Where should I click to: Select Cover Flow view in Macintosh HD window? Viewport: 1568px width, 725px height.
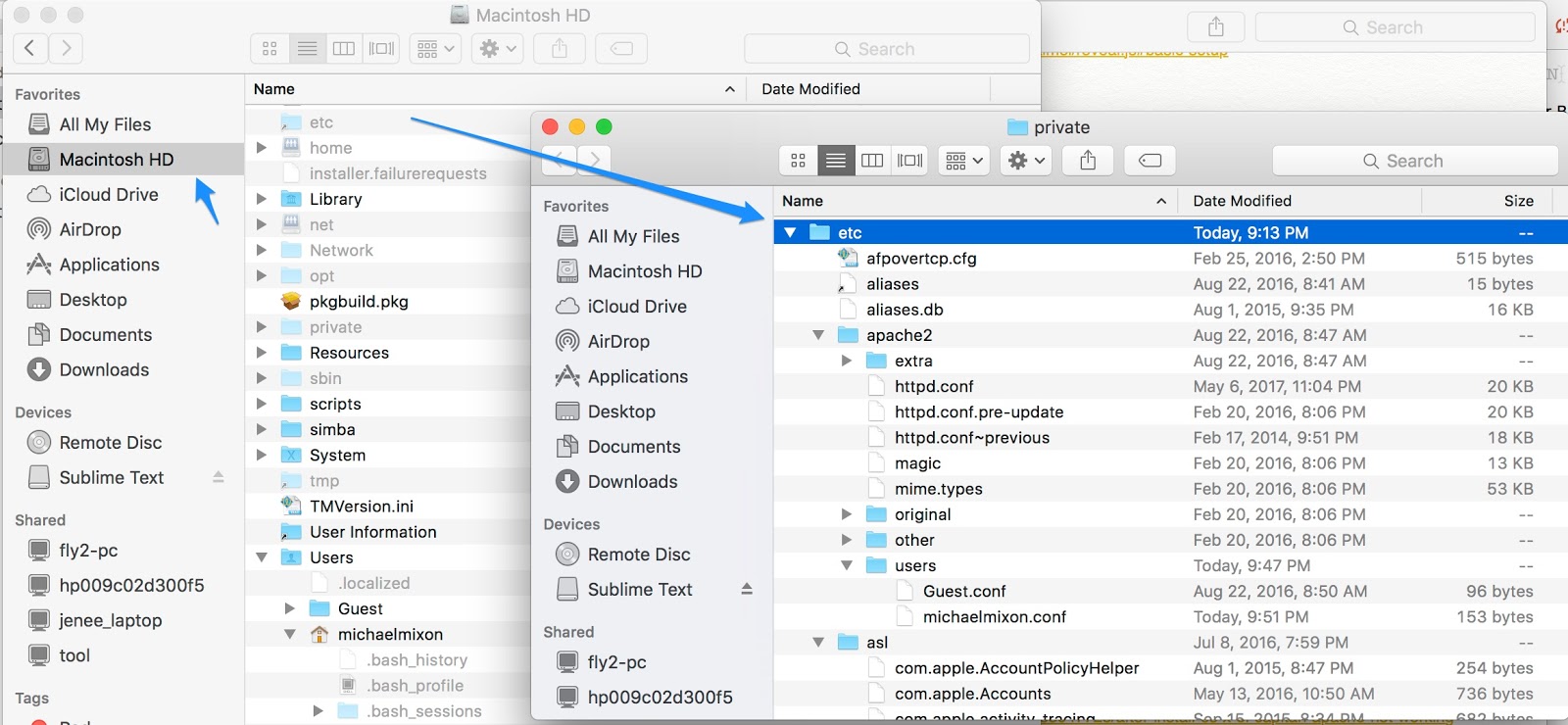click(x=381, y=48)
